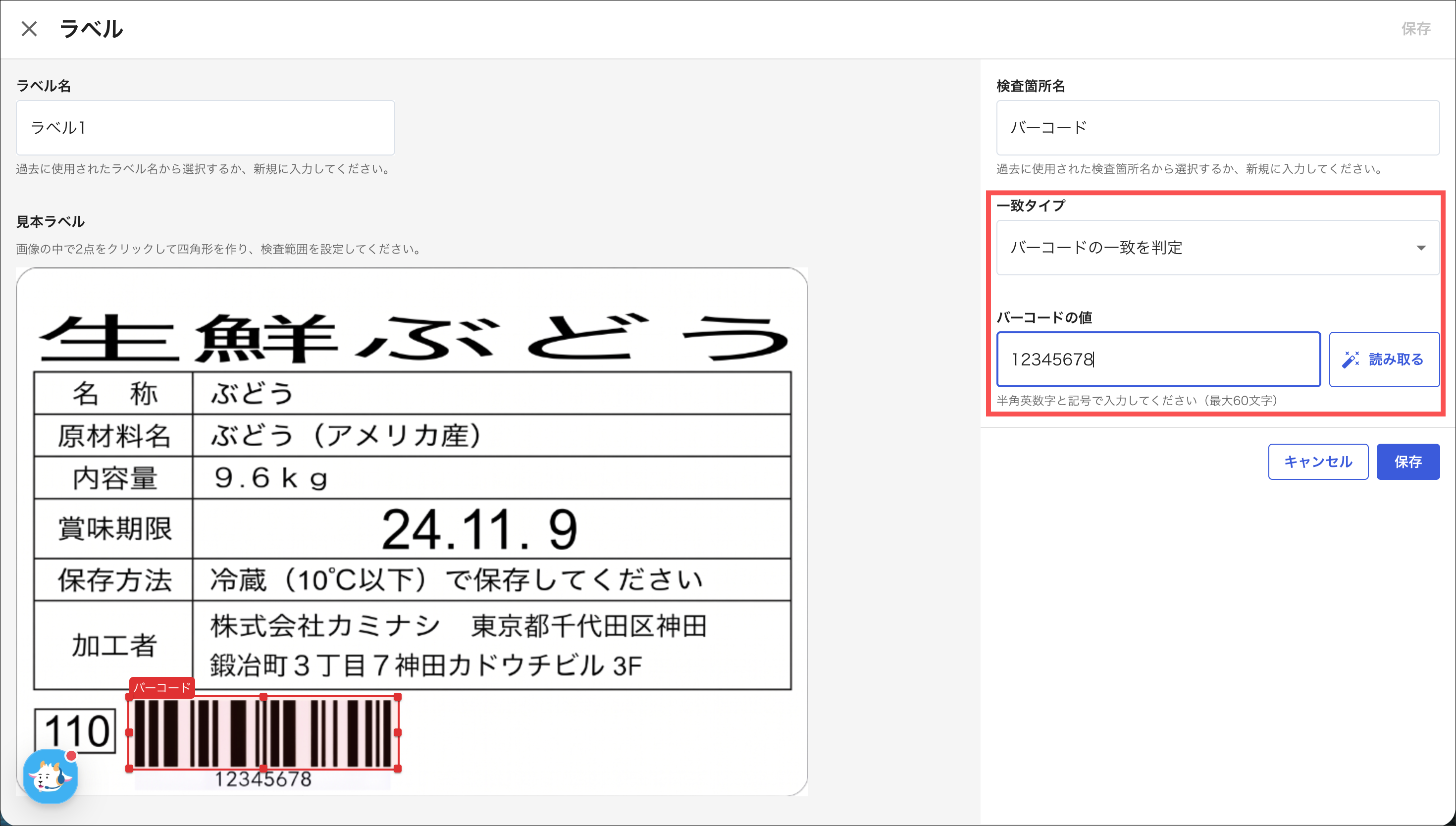This screenshot has height=826, width=1456.
Task: Click the magic wand icon in 読み取る button
Action: coord(1351,359)
